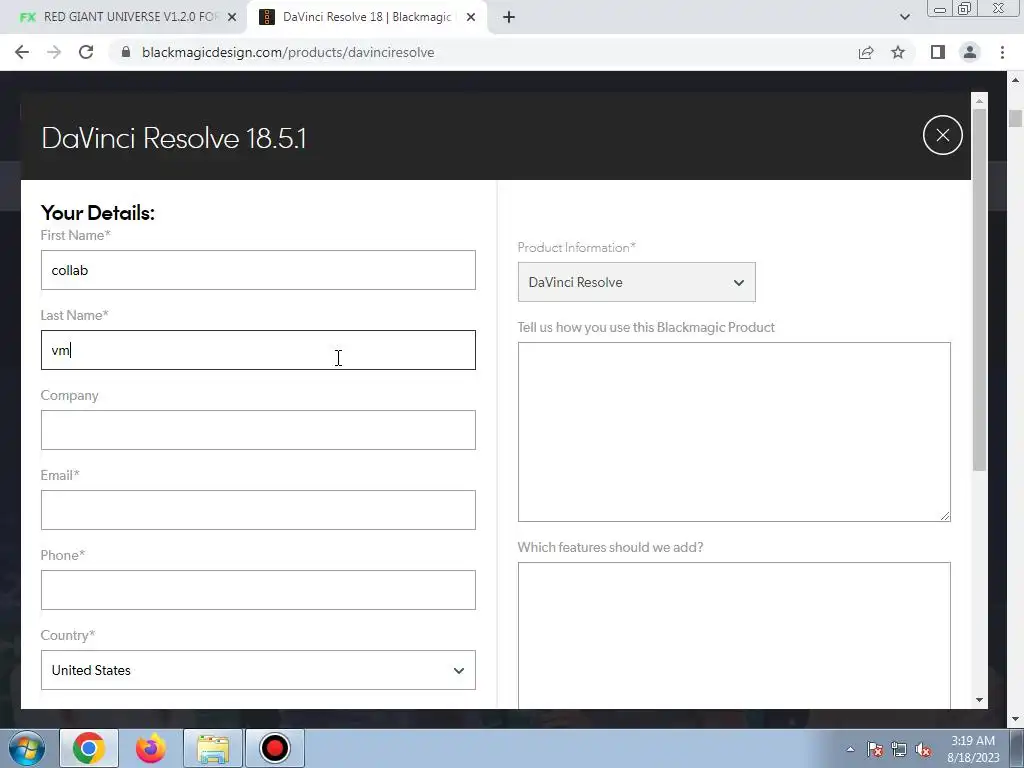This screenshot has height=768, width=1024.
Task: Open the Country dropdown
Action: point(258,670)
